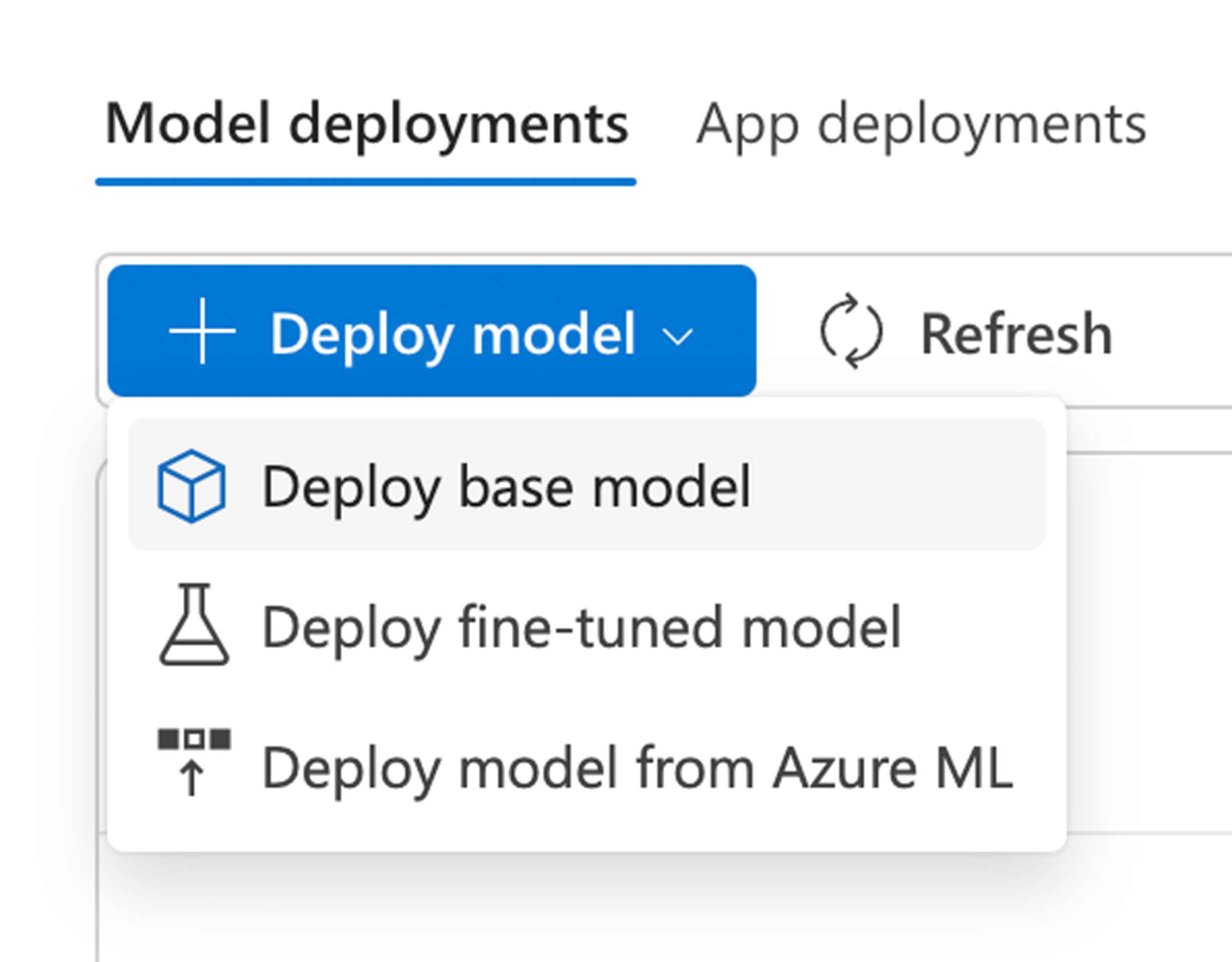Viewport: 1232px width, 962px height.
Task: Click the Refresh button text
Action: click(1016, 334)
